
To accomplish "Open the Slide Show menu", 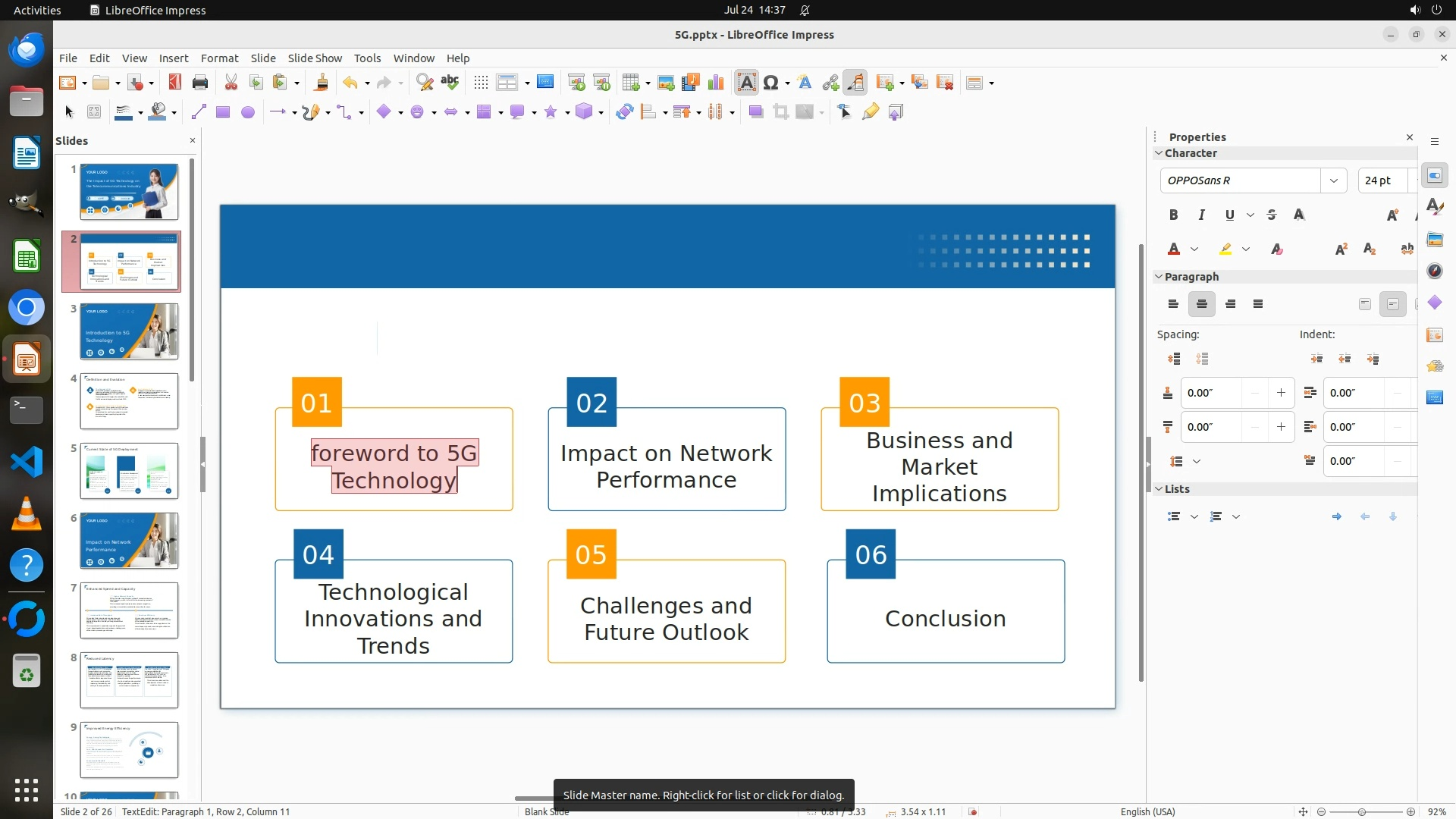I will pos(314,58).
